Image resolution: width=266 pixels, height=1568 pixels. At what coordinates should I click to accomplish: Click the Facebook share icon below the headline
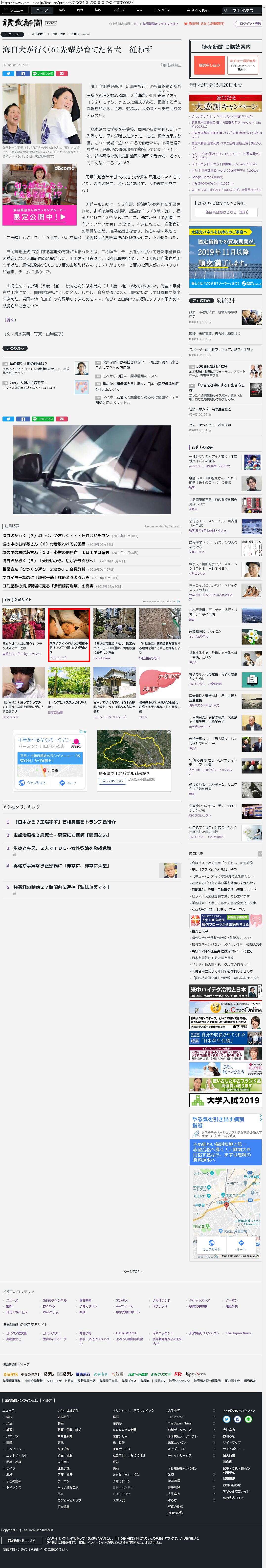(22, 74)
